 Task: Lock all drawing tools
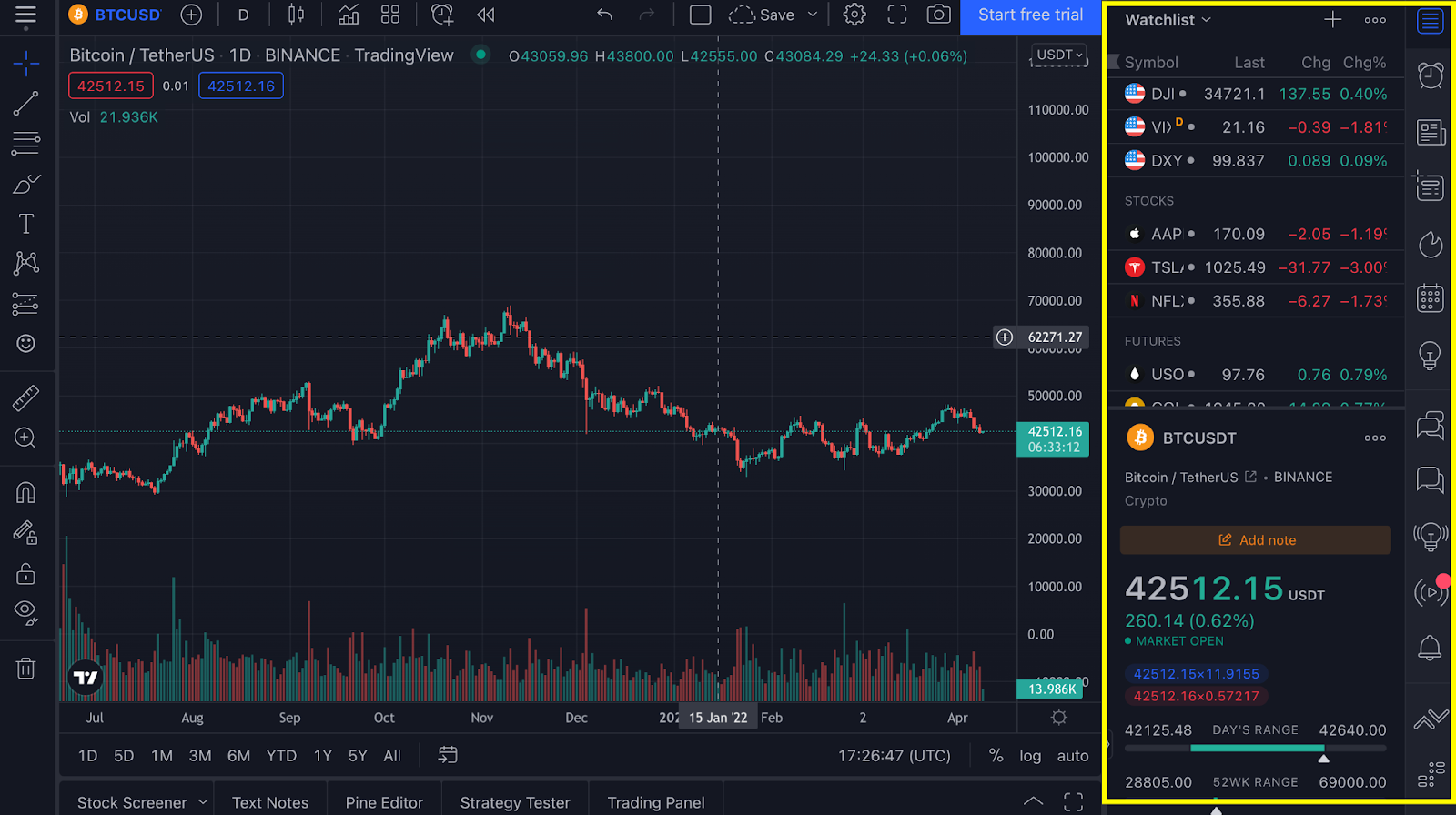25,573
